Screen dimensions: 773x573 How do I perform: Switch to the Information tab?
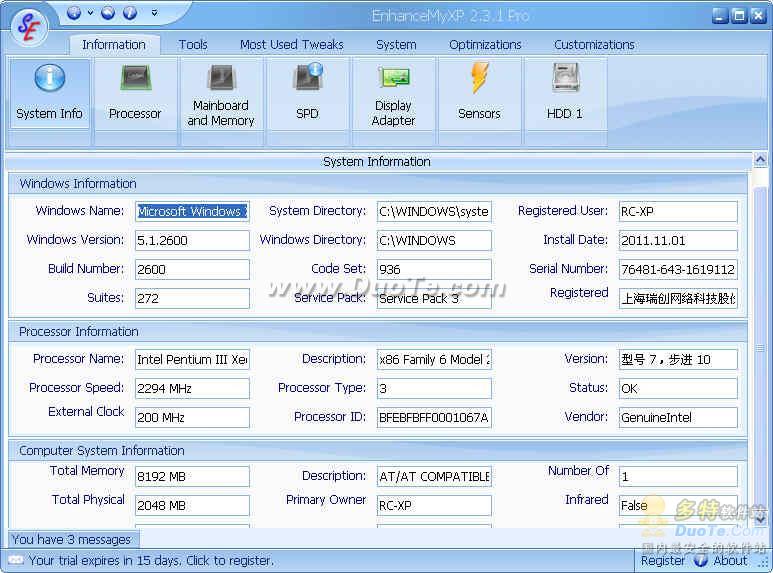114,45
